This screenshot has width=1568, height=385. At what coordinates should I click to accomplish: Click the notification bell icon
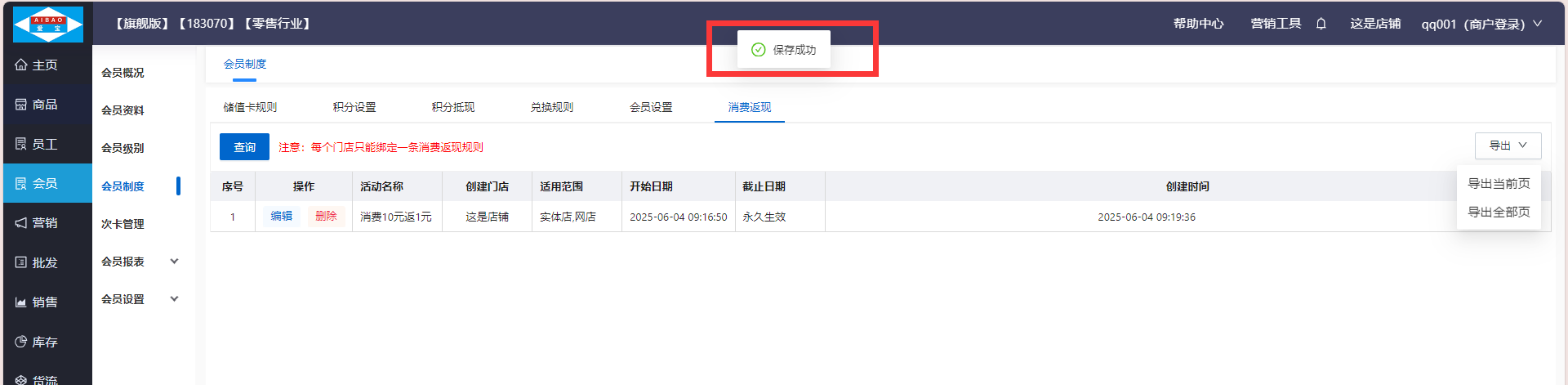[x=1321, y=24]
